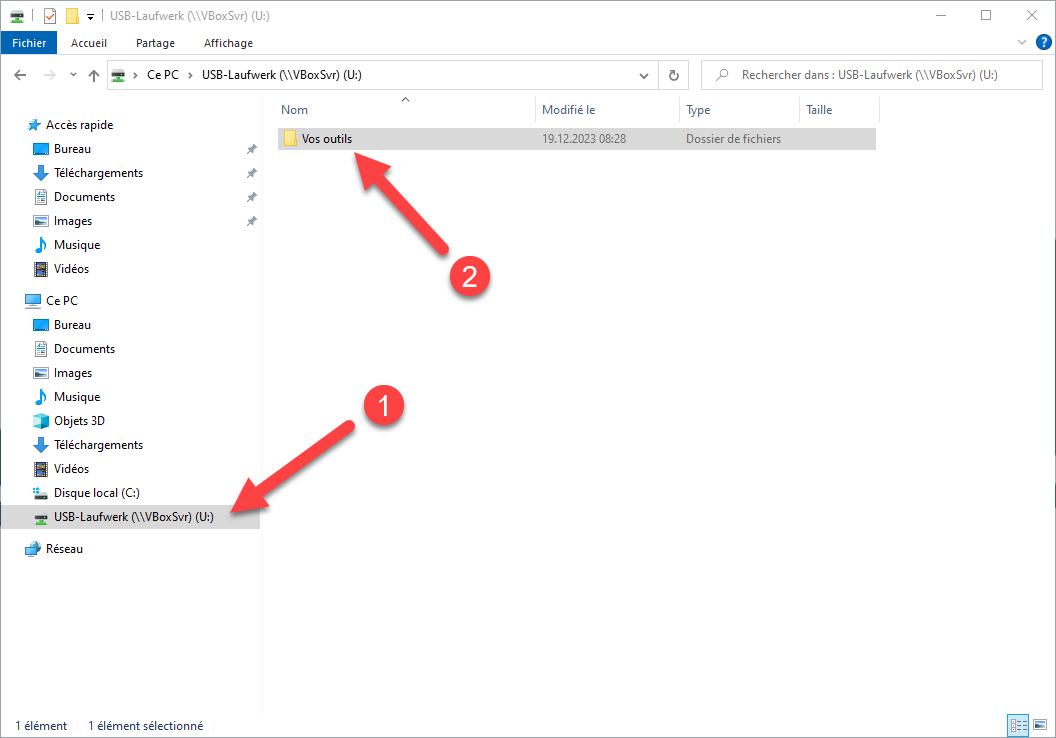This screenshot has height=738, width=1056.
Task: Click the forward navigation arrow
Action: pyautogui.click(x=49, y=75)
